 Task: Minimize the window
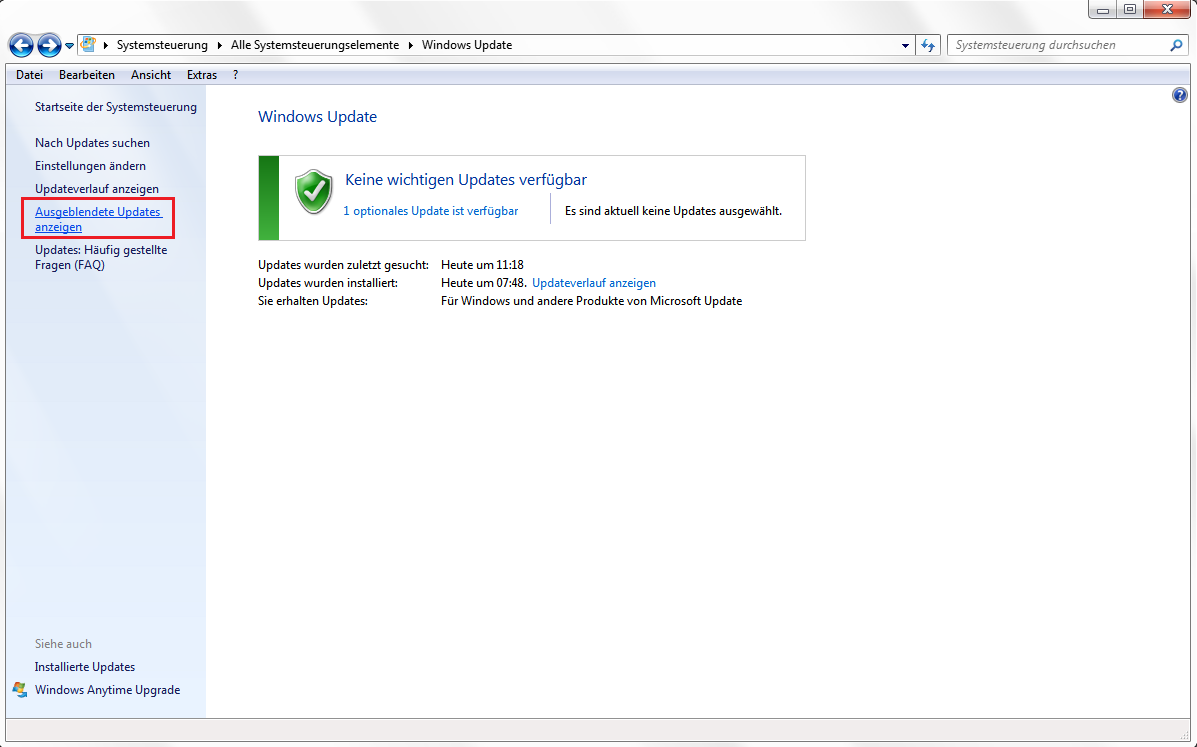coord(1102,10)
